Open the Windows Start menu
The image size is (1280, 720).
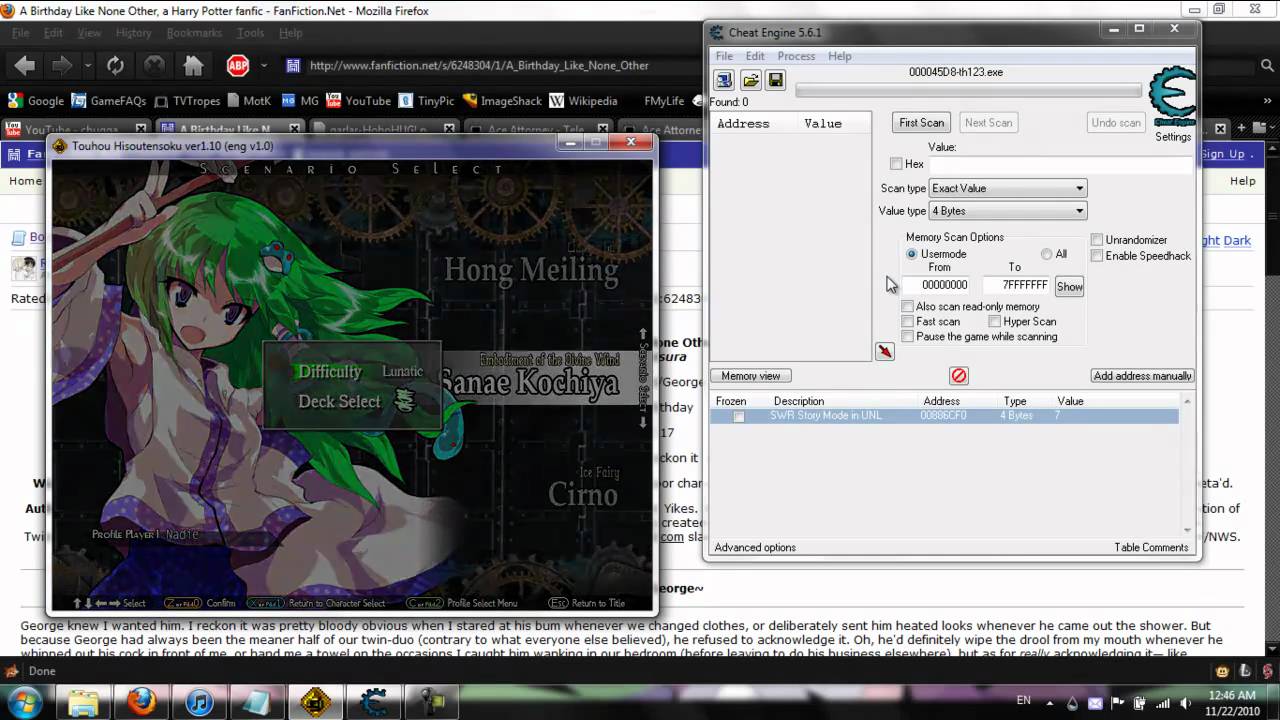point(24,702)
